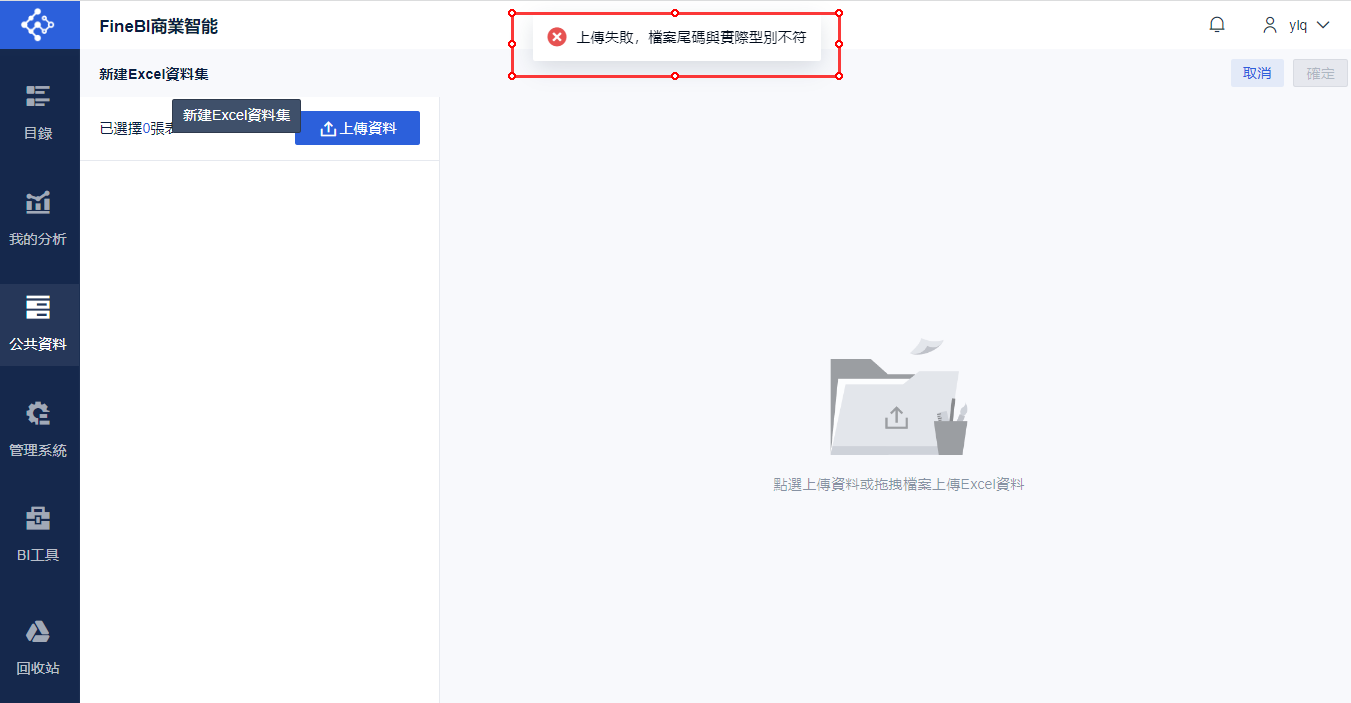Click the folder upload illustration
This screenshot has height=703, width=1351.
coord(898,398)
